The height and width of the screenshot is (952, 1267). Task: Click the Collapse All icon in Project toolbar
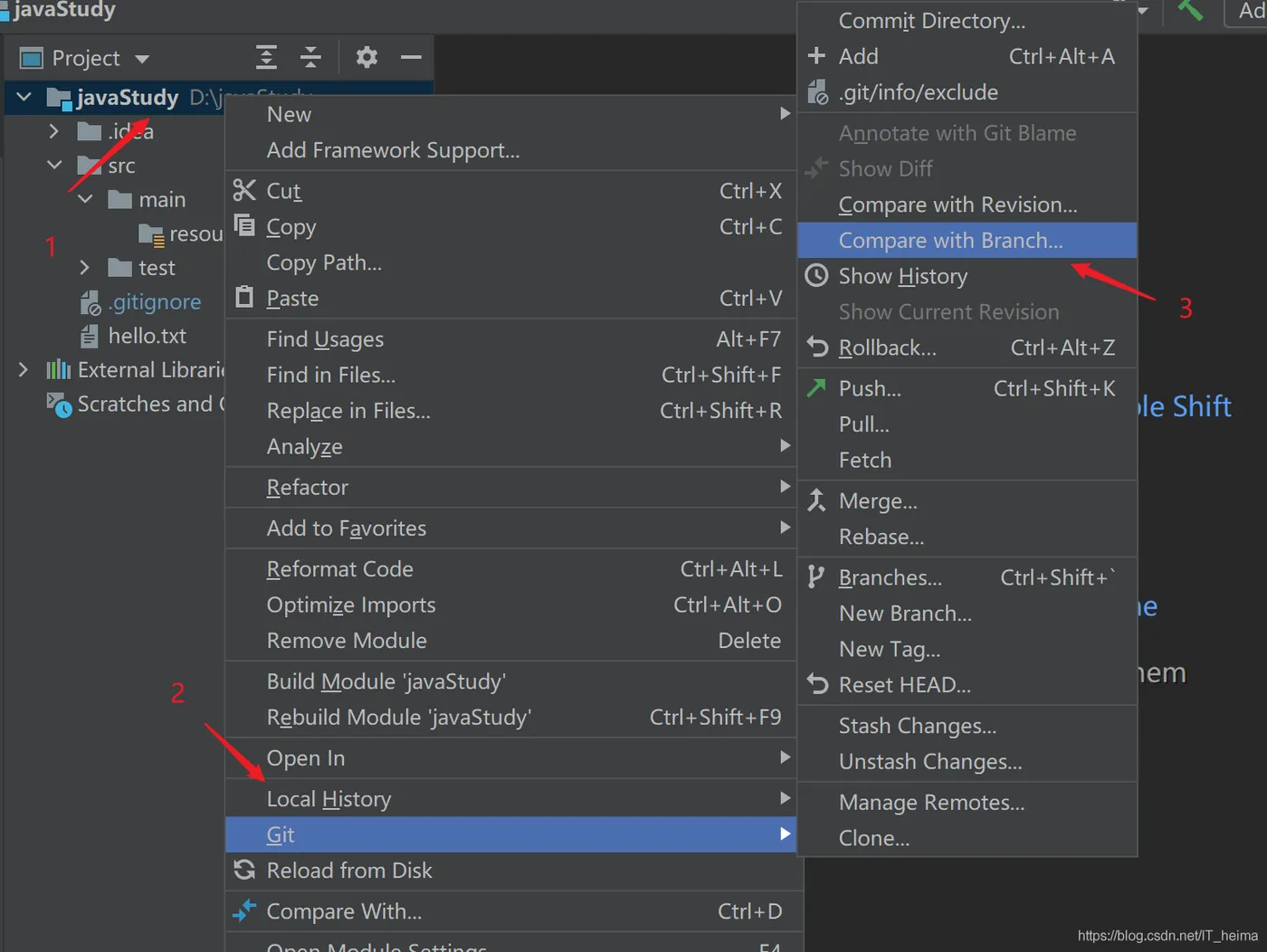pyautogui.click(x=310, y=58)
